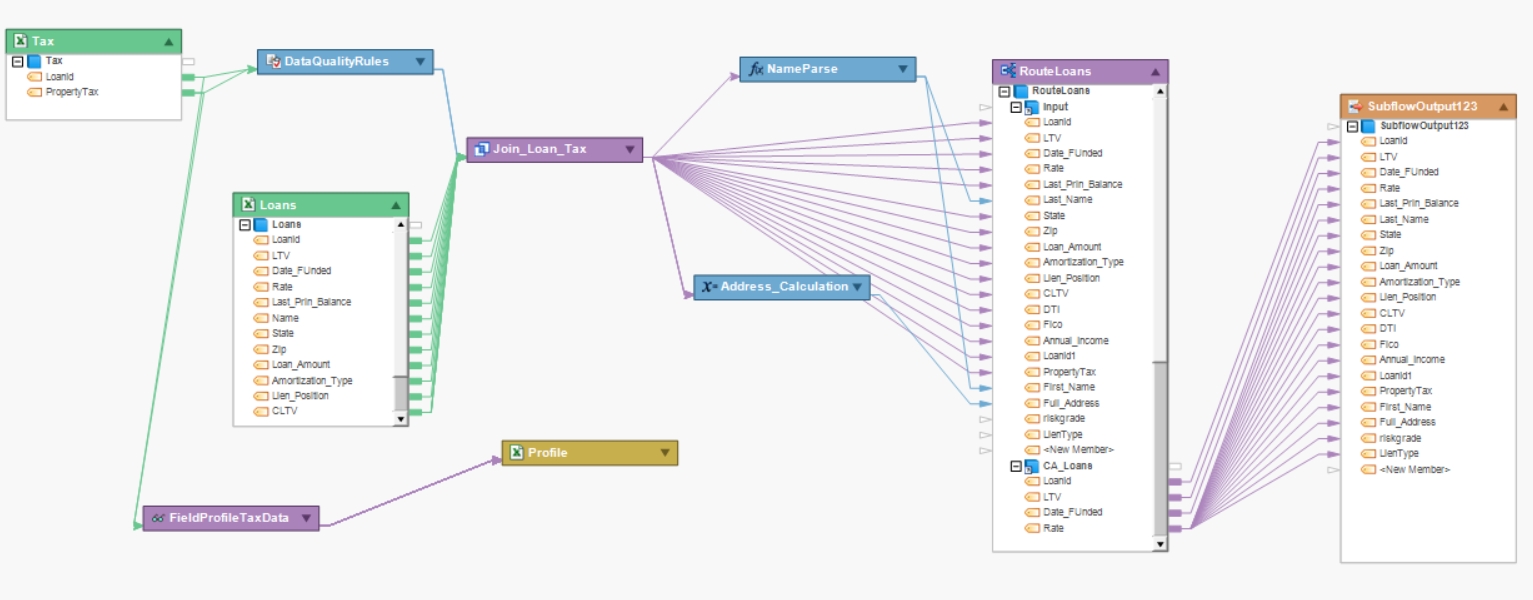Click the NameParse fx function icon

pos(756,69)
